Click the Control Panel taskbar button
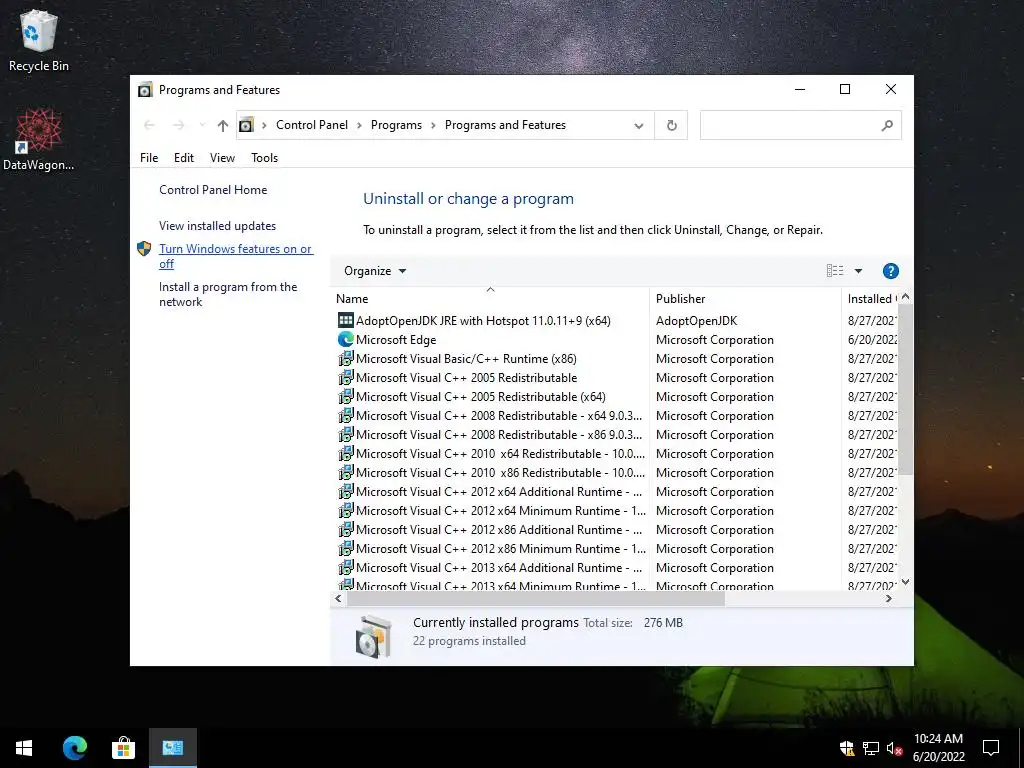 [x=172, y=748]
